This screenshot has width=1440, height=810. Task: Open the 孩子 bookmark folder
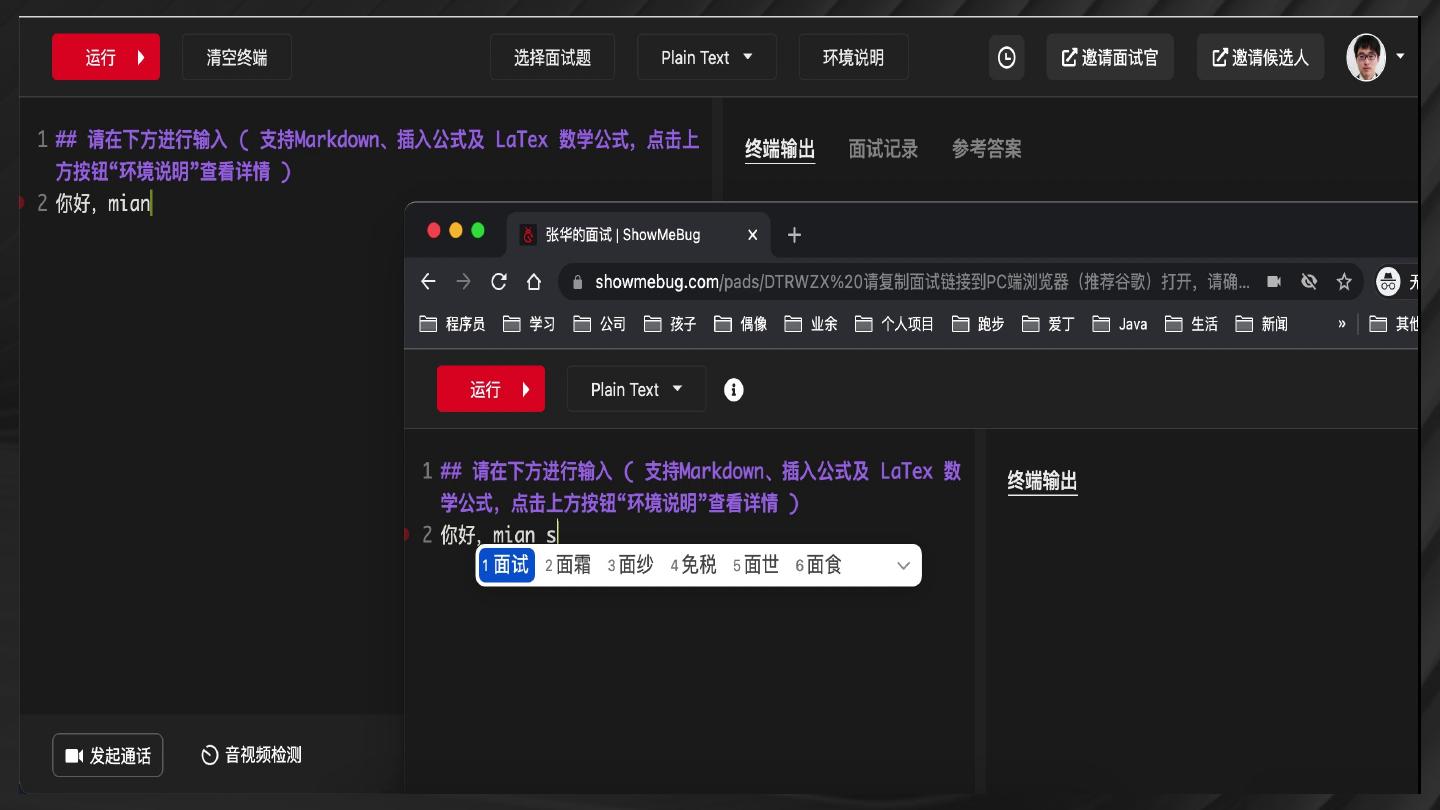pos(670,324)
